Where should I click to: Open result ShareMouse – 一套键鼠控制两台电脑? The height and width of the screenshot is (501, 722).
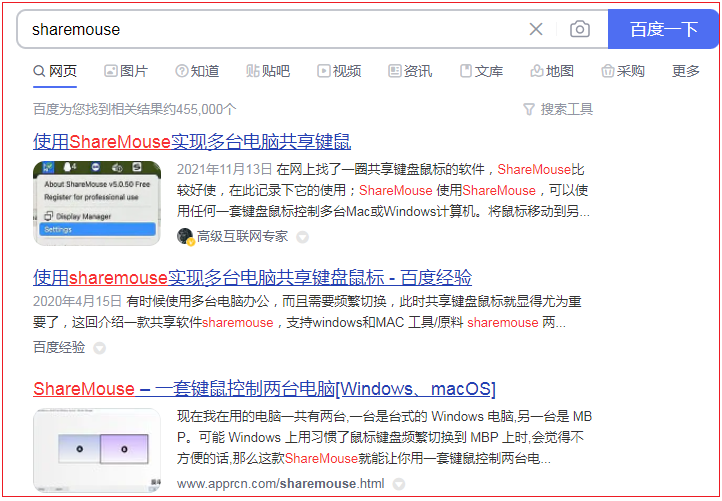coord(264,389)
